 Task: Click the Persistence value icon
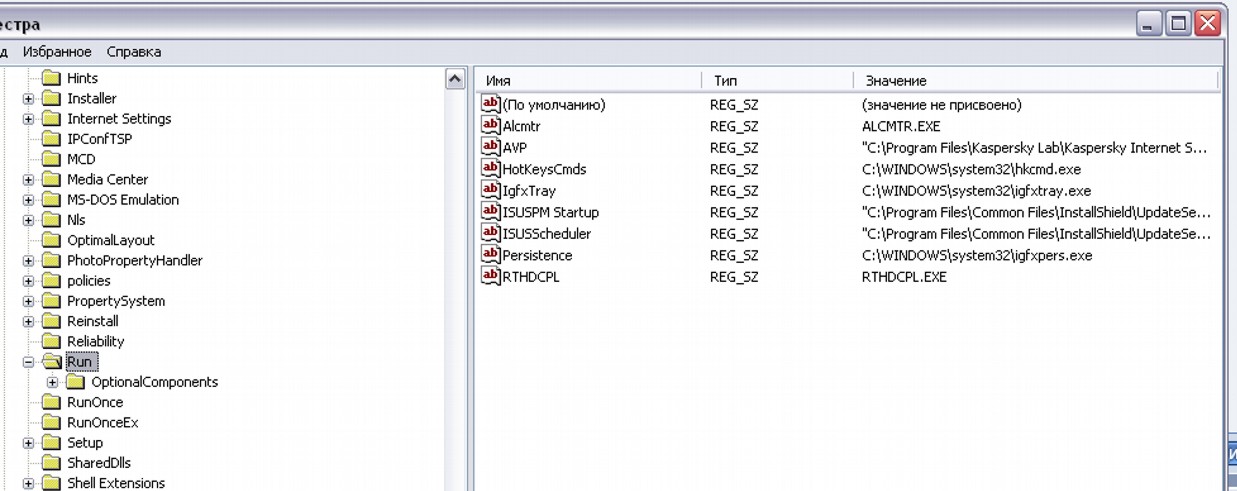[490, 255]
